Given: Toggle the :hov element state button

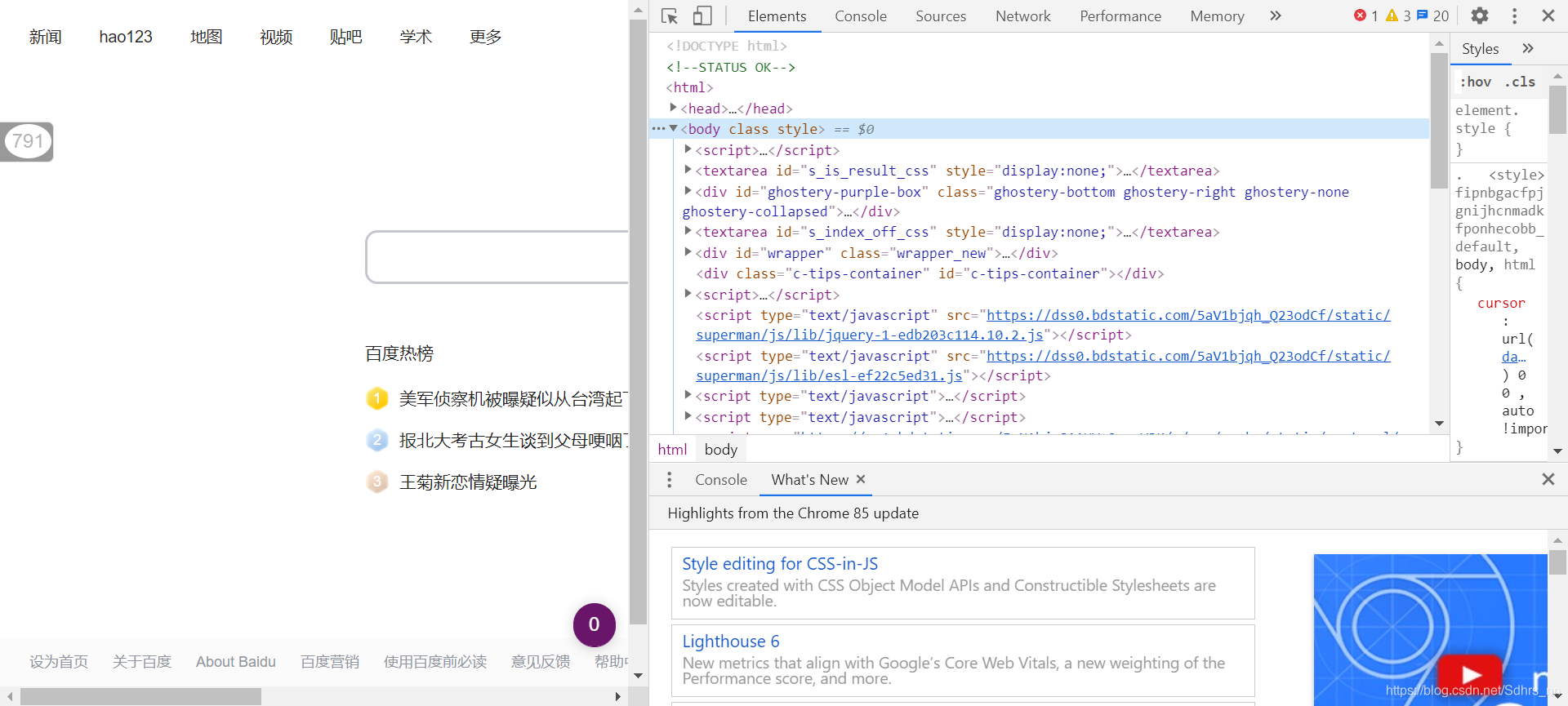Looking at the screenshot, I should pyautogui.click(x=1476, y=82).
